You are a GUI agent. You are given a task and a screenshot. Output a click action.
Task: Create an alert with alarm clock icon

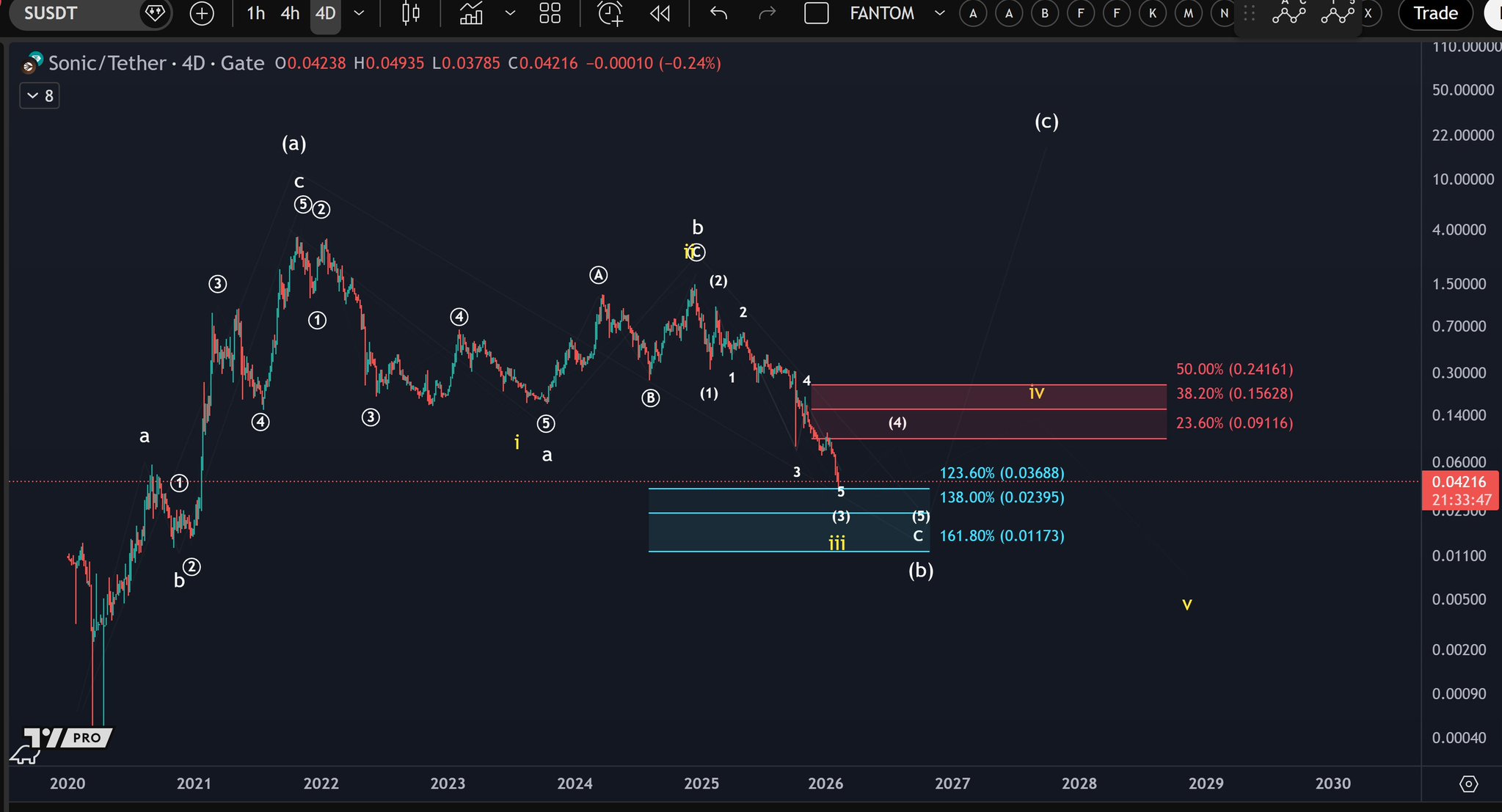point(610,13)
